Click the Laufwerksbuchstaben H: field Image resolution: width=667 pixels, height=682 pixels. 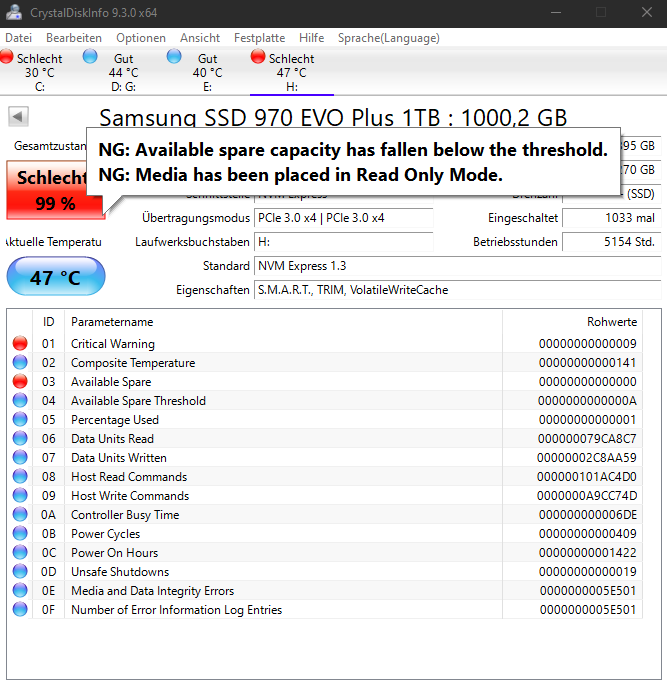click(344, 242)
